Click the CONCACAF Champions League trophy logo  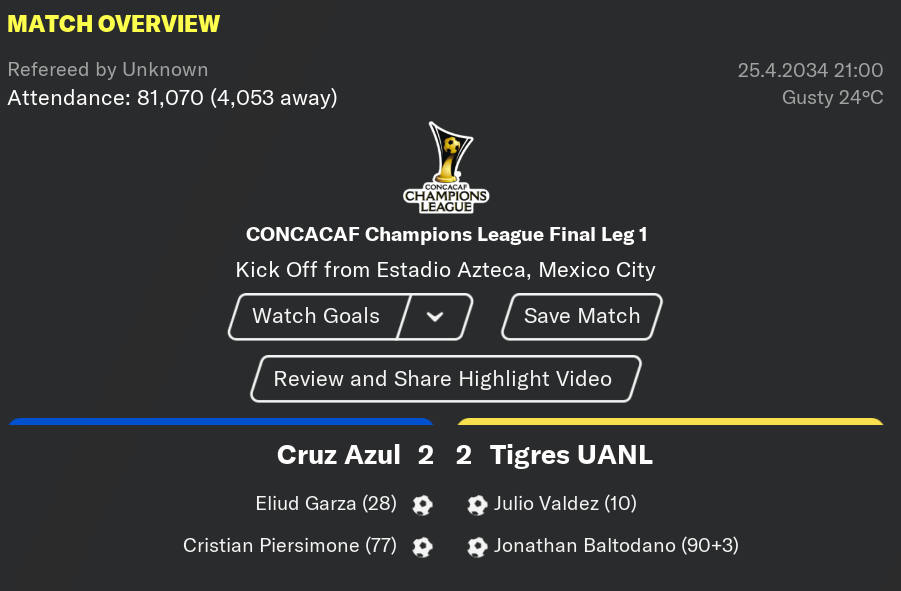pyautogui.click(x=446, y=168)
